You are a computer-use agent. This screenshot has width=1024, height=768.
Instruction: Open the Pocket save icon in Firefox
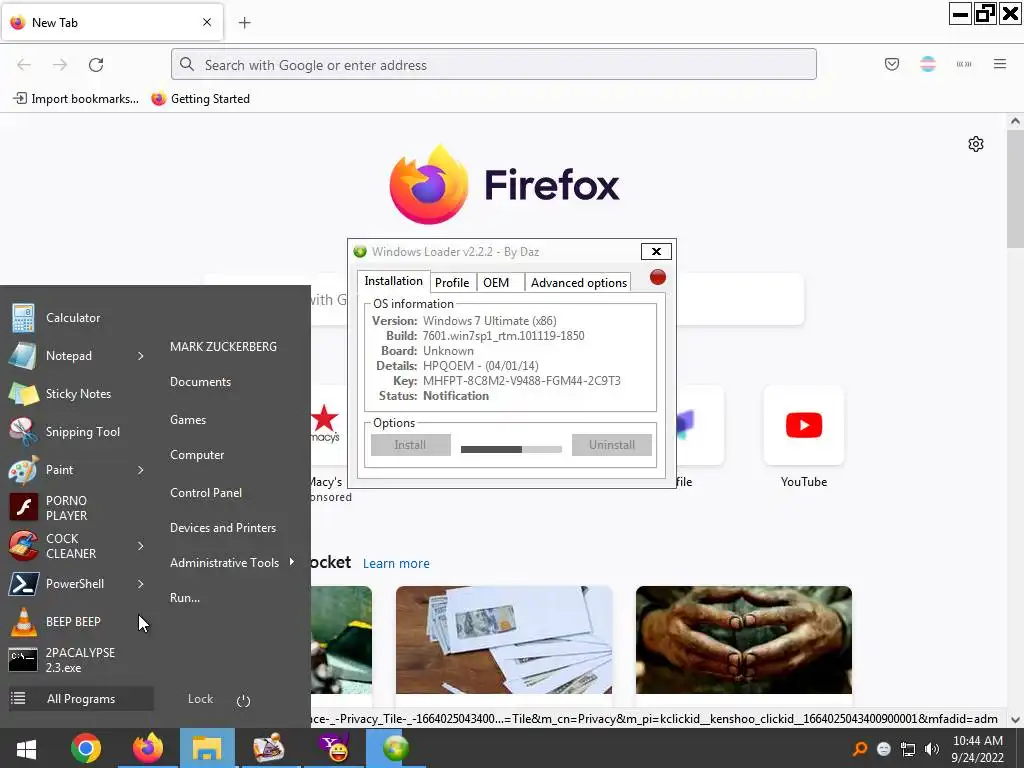(x=891, y=64)
